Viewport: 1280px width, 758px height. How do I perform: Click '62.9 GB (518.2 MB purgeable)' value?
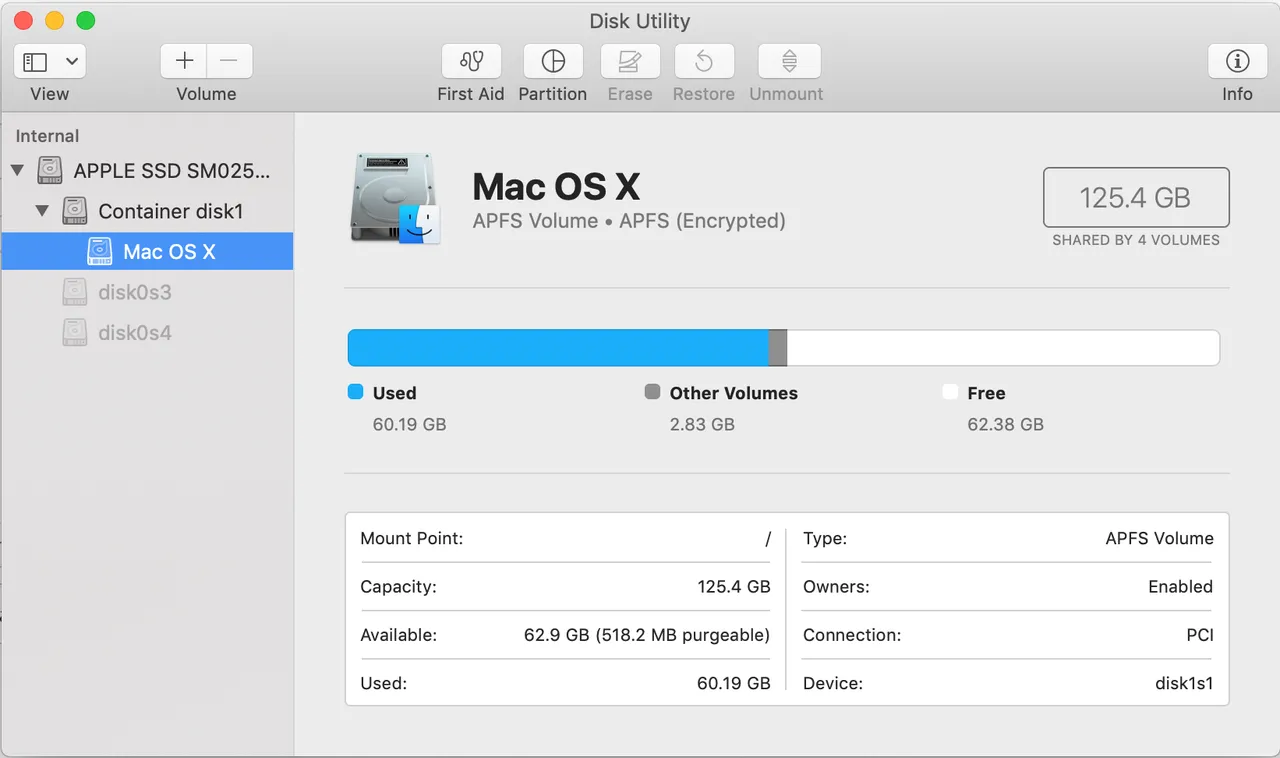[x=647, y=635]
